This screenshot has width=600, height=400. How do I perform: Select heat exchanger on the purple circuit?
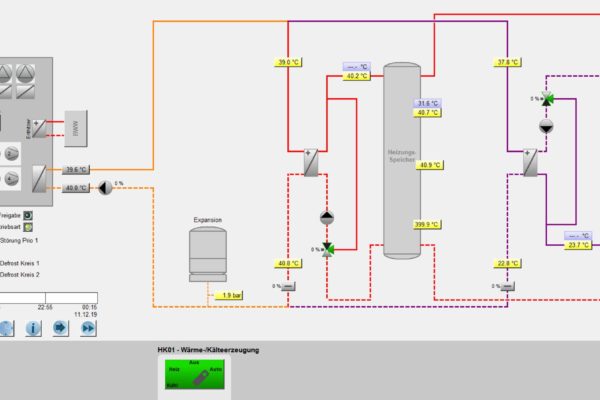pyautogui.click(x=530, y=163)
